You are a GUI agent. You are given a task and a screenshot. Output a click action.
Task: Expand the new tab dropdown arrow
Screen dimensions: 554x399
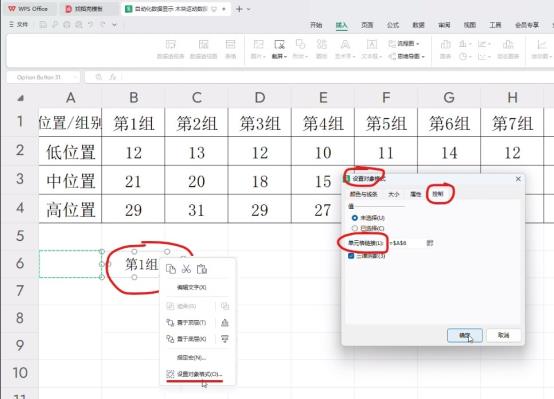[x=248, y=9]
